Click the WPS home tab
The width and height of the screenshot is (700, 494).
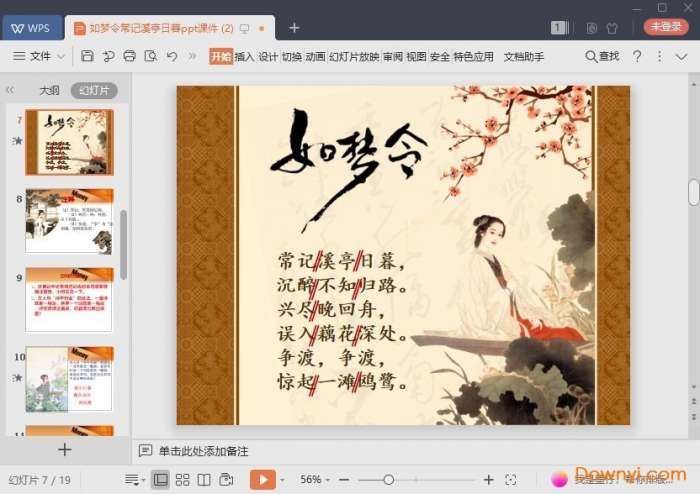click(x=32, y=28)
